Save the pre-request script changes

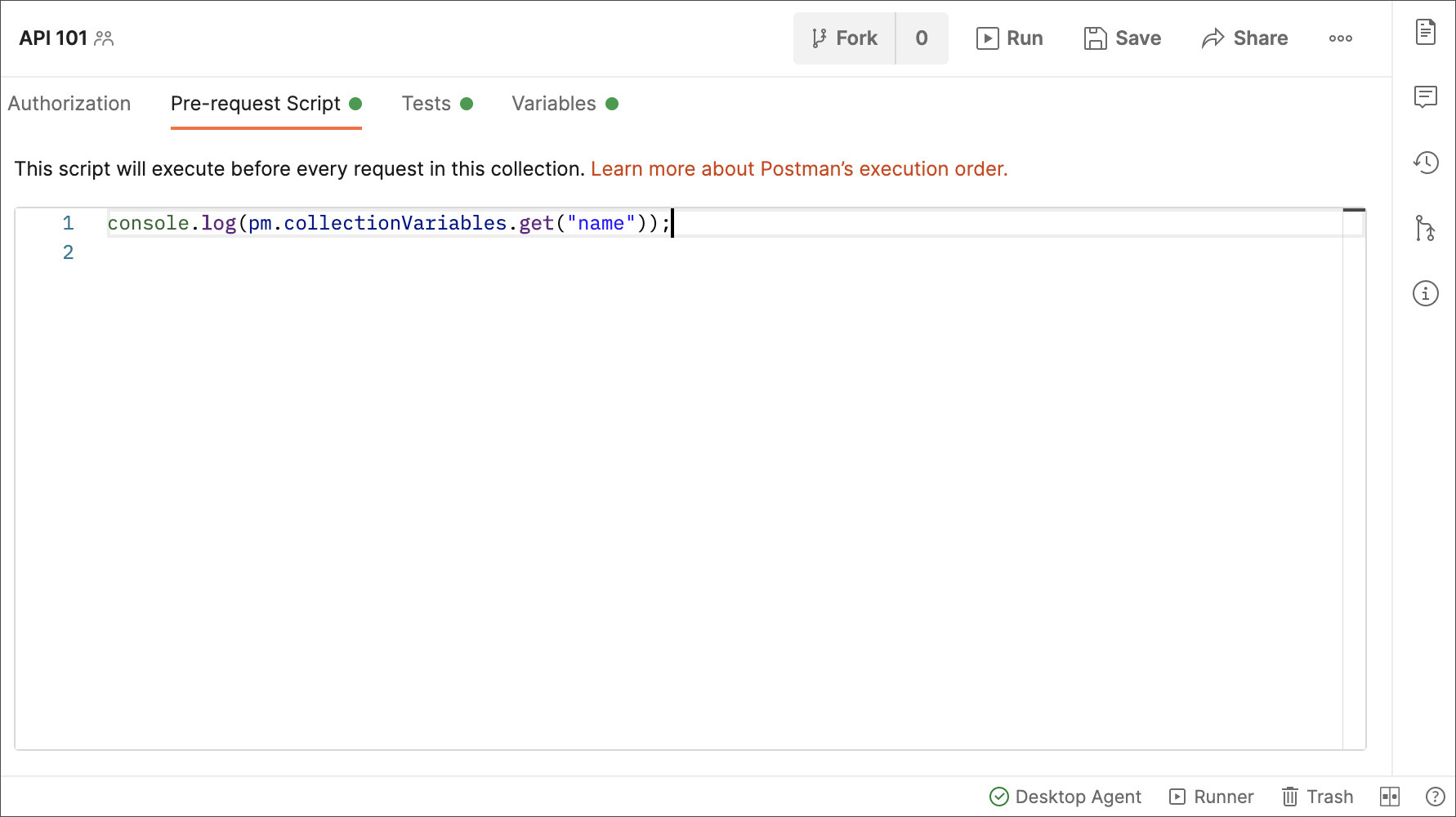tap(1122, 38)
